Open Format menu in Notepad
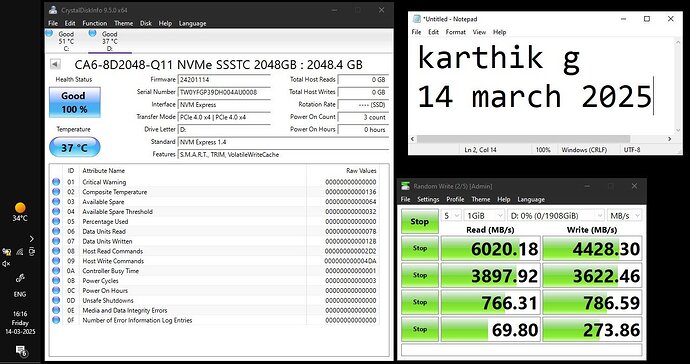 tap(455, 32)
